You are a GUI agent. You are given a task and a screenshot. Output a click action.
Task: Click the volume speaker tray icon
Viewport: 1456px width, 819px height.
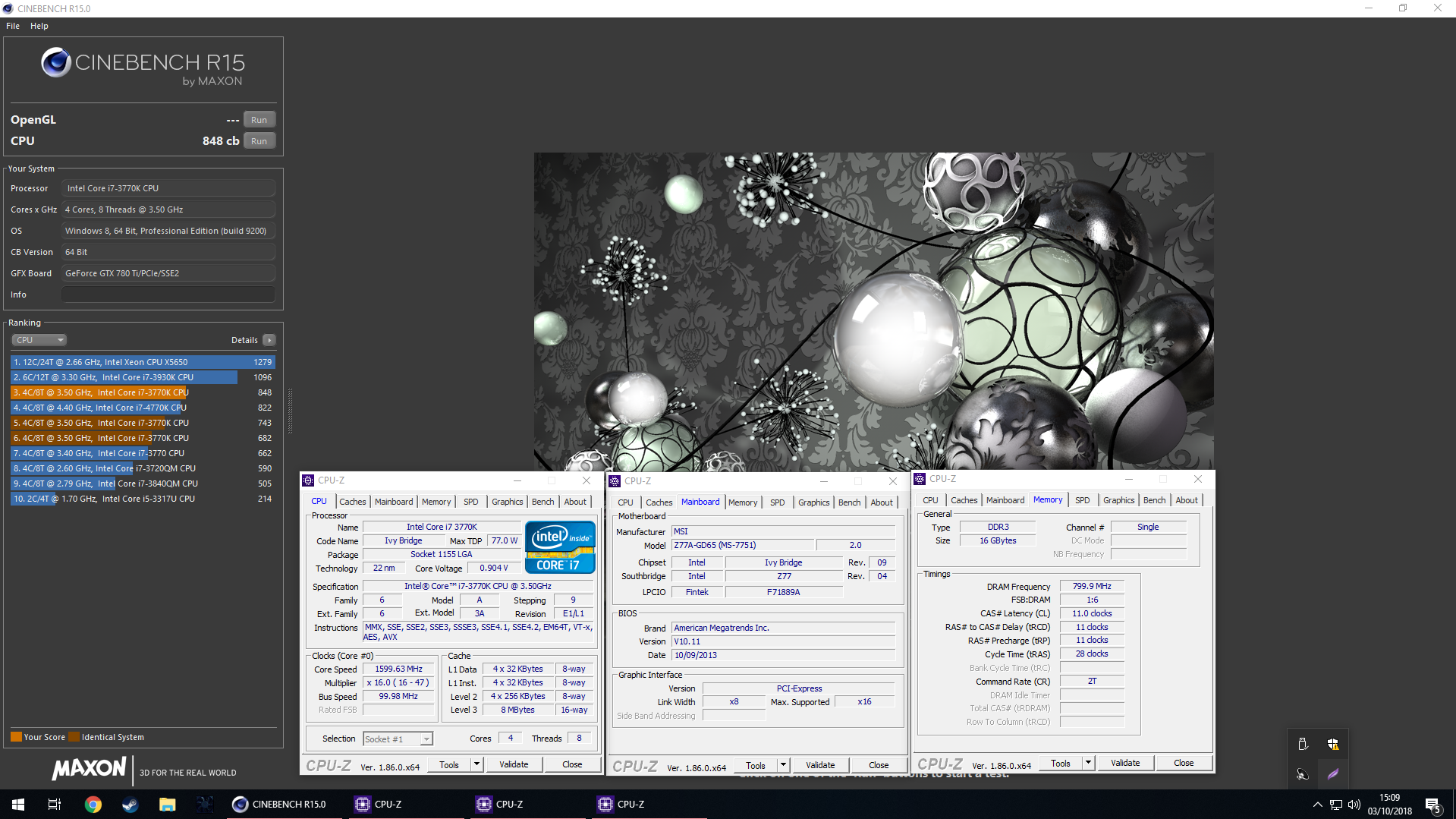[x=1354, y=805]
